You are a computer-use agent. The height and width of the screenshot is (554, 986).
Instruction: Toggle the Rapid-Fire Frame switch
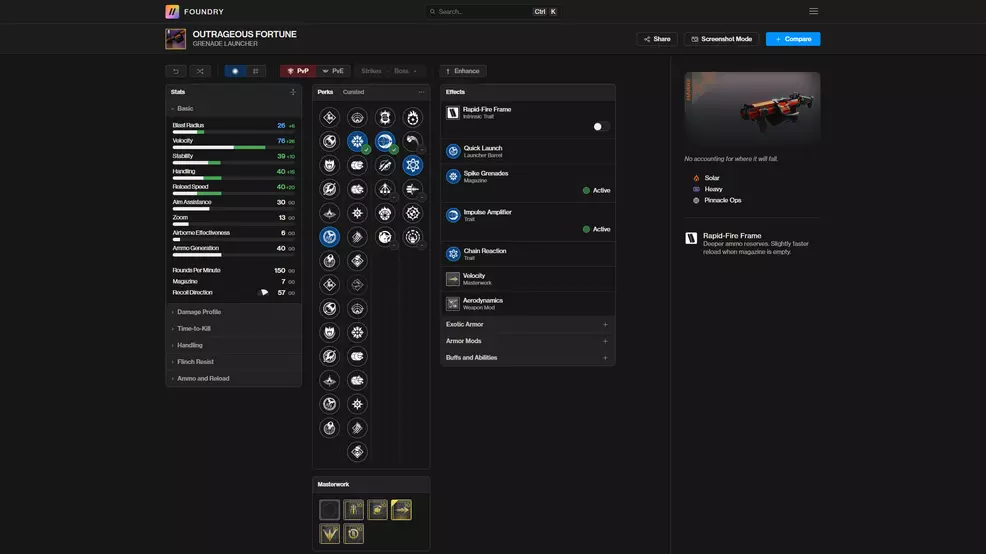[601, 126]
